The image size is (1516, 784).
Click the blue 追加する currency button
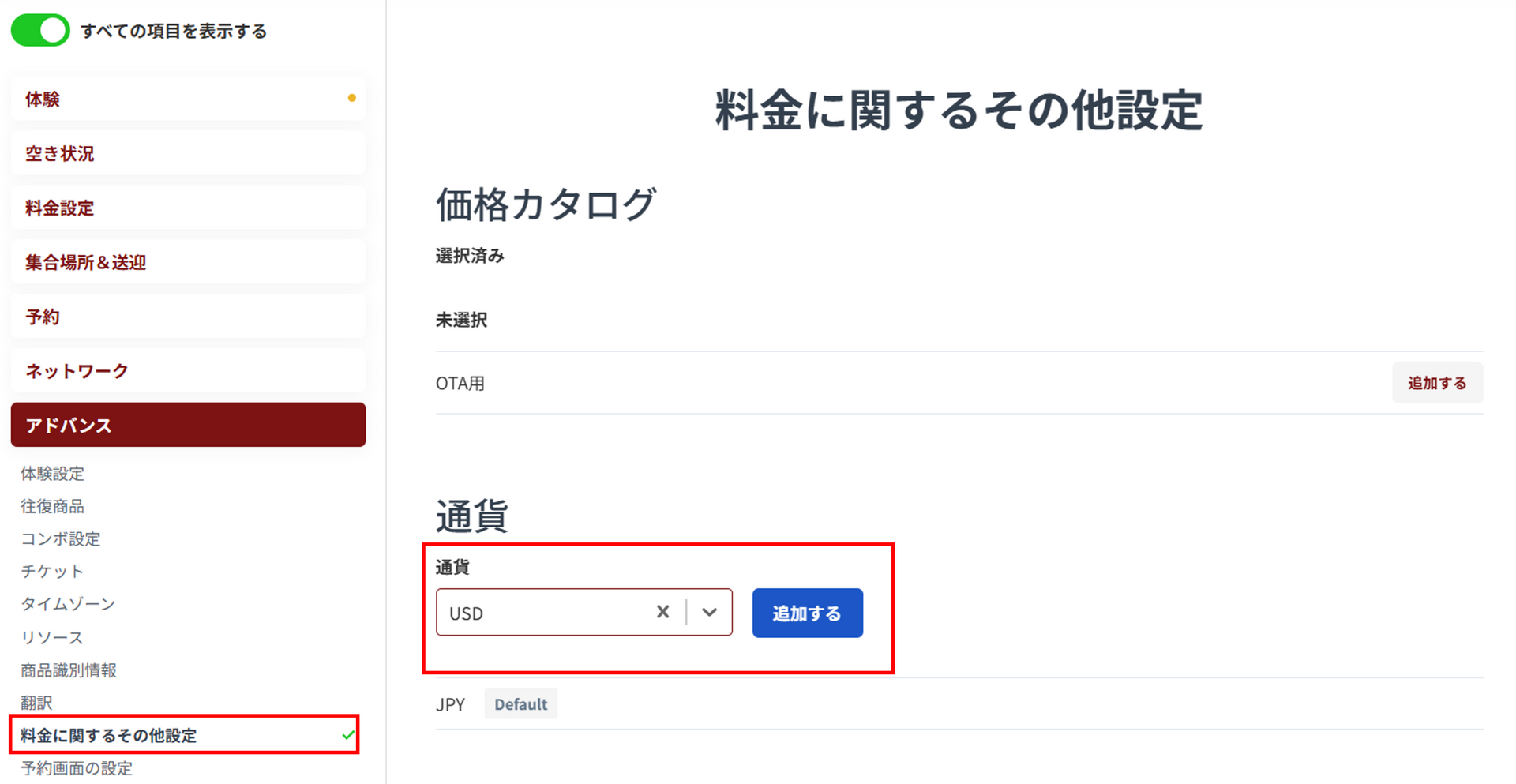pyautogui.click(x=807, y=613)
